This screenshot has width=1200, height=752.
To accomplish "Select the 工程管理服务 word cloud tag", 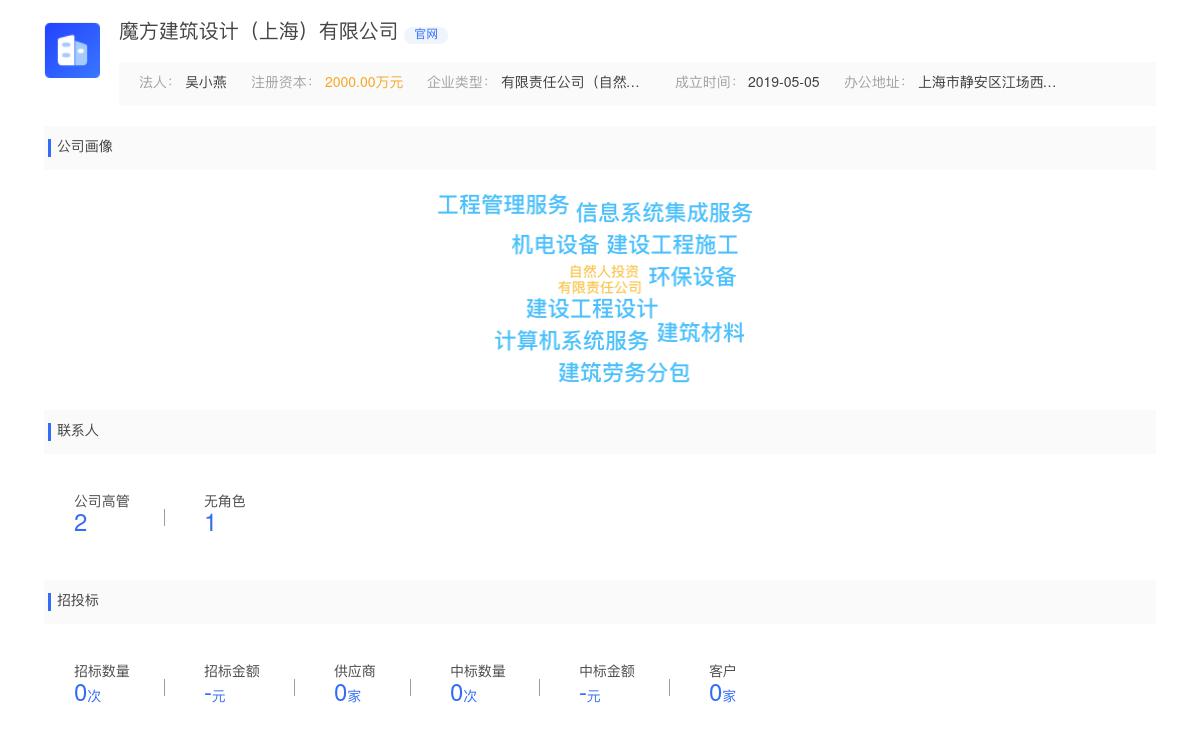I will click(503, 205).
